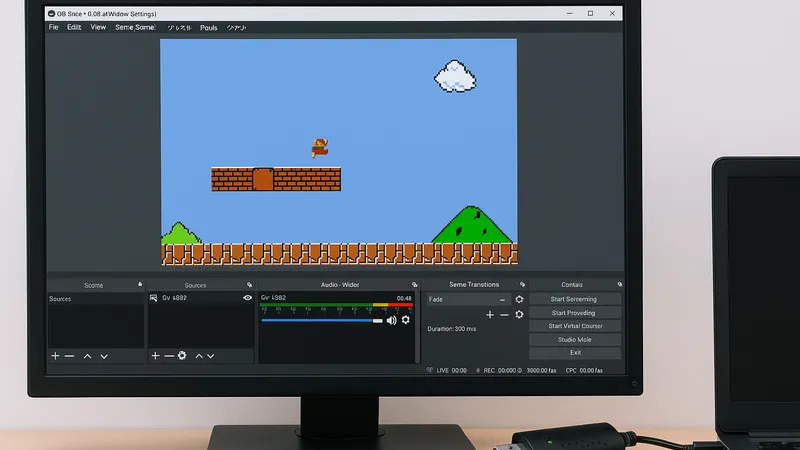Open the File menu
Image resolution: width=800 pixels, height=450 pixels.
[x=54, y=27]
